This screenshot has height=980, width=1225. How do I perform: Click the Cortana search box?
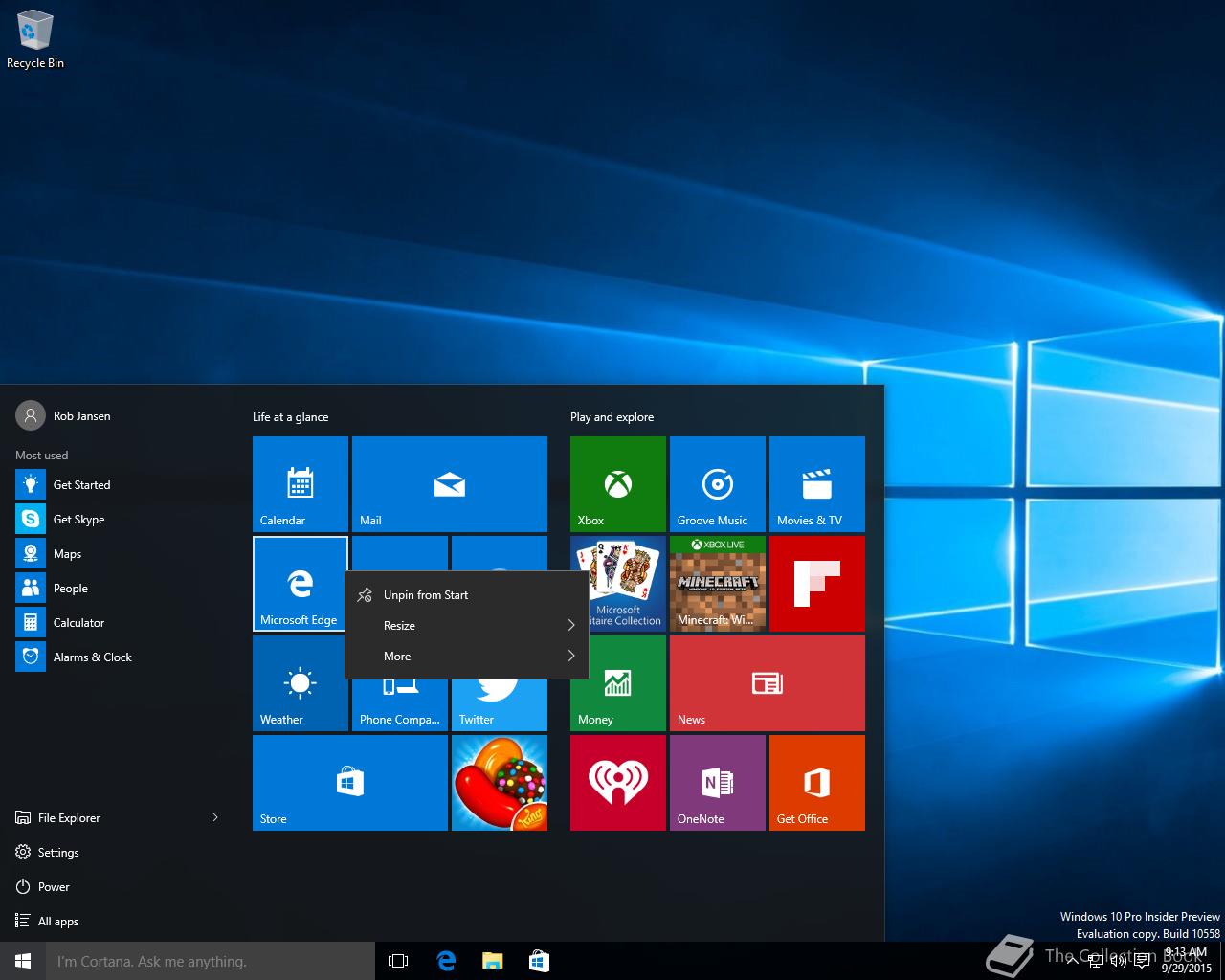[x=211, y=961]
